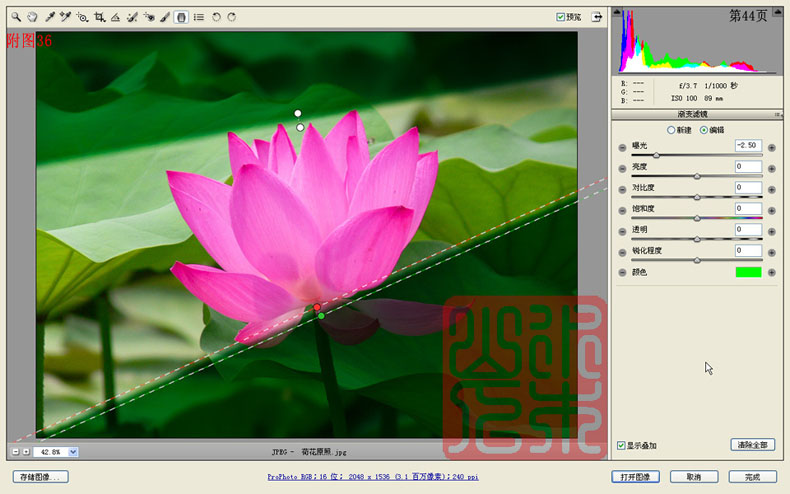Click plus button next to 颜色
The image size is (790, 494).
(772, 273)
